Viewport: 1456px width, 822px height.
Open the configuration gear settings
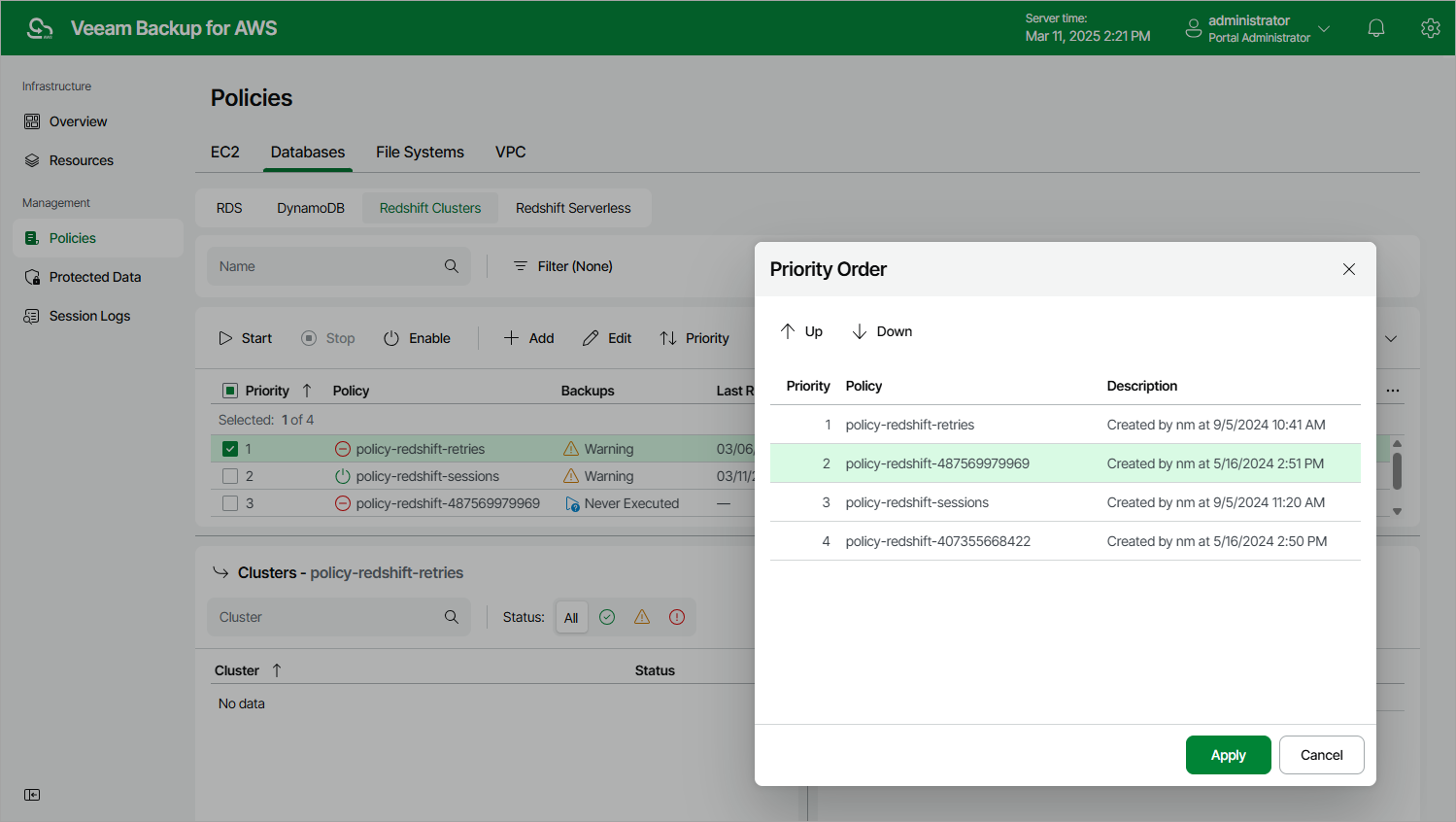click(1430, 28)
